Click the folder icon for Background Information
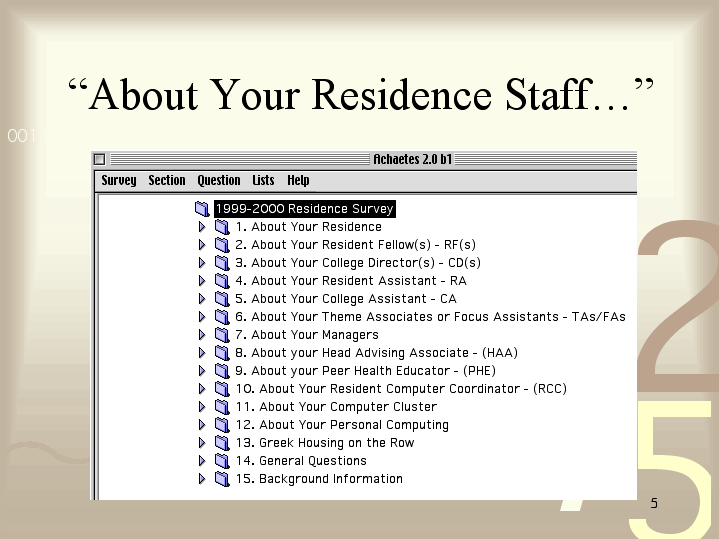 tap(222, 478)
